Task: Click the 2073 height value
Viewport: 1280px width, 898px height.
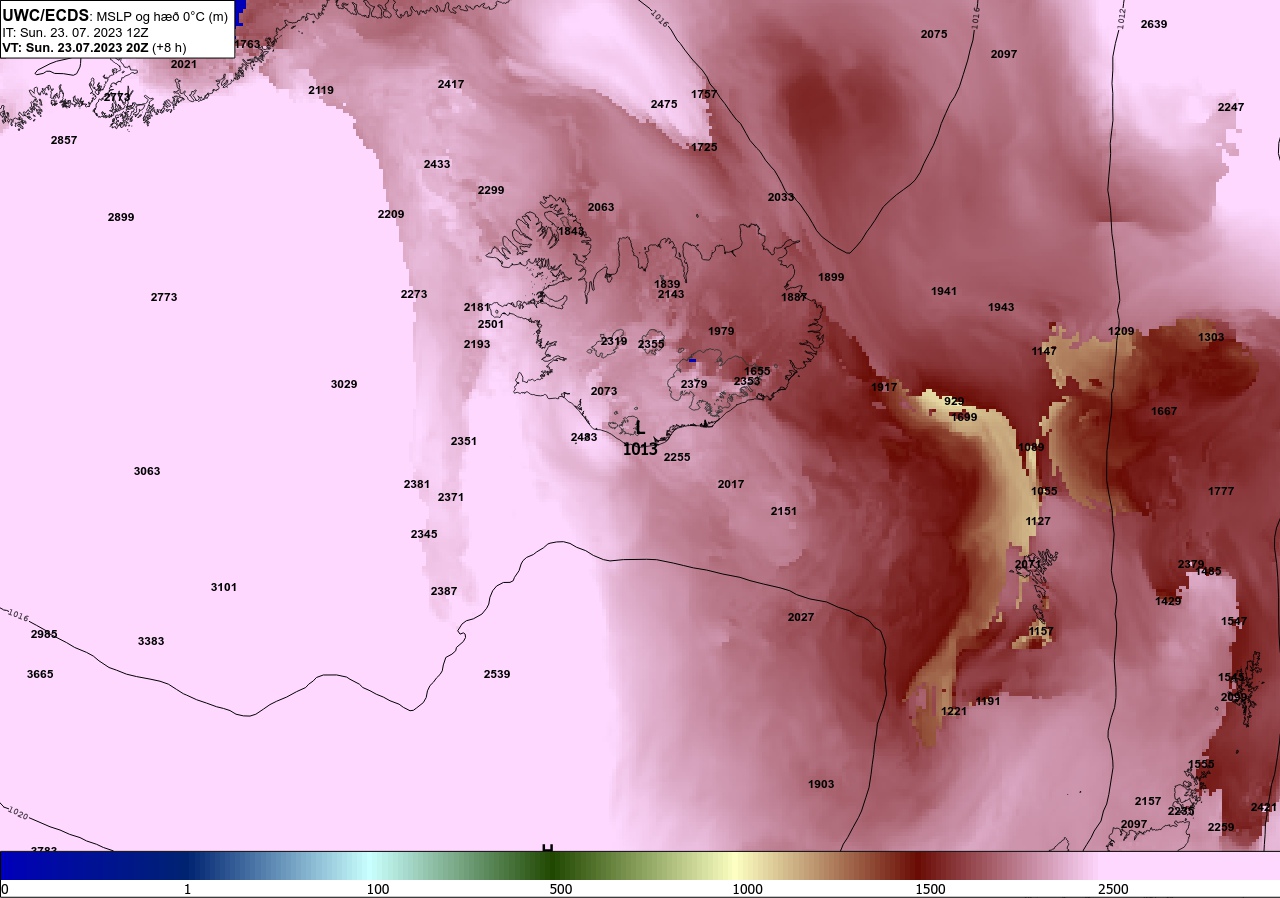Action: [x=604, y=391]
